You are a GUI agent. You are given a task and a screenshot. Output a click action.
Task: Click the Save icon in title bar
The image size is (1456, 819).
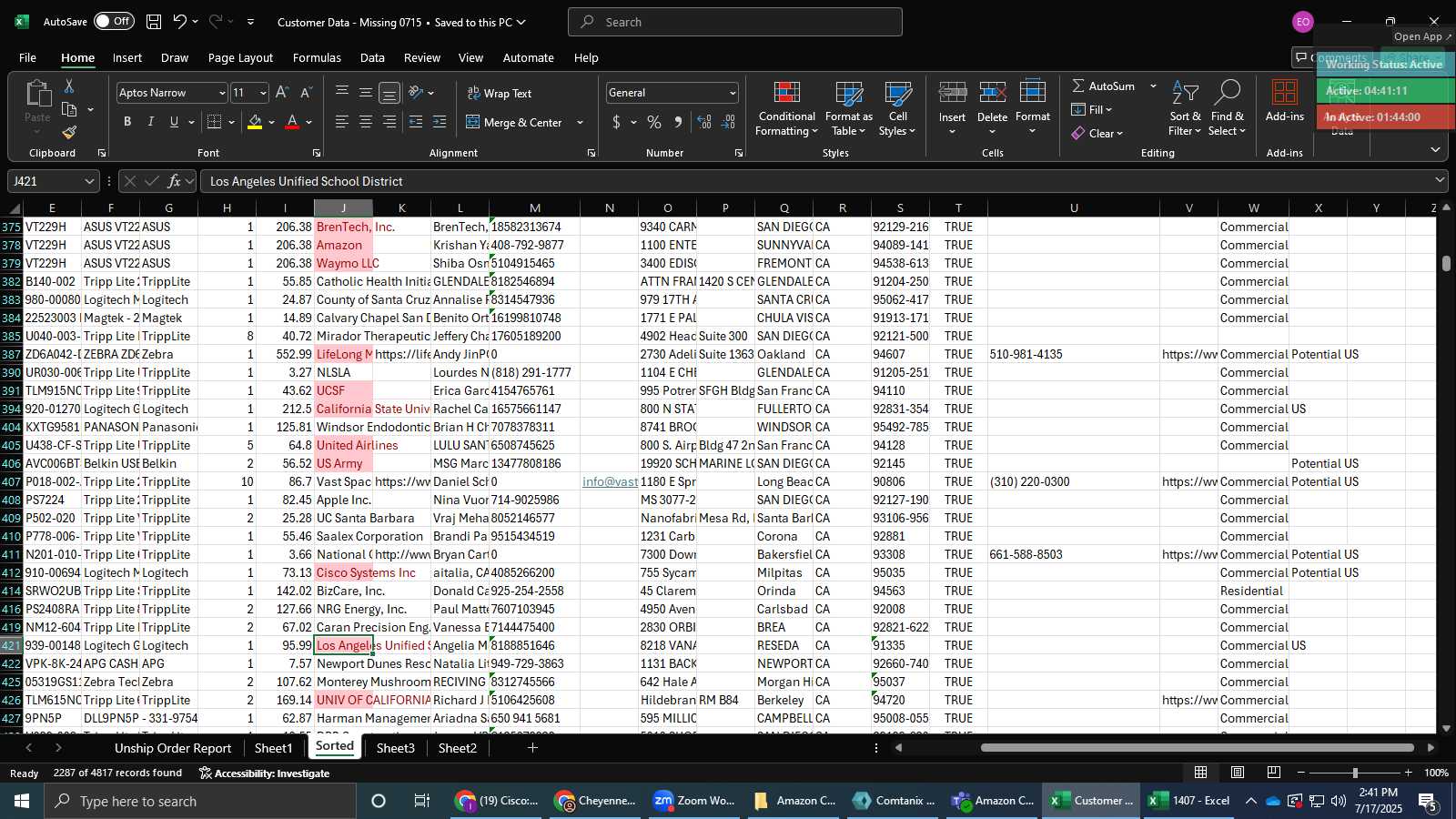tap(154, 22)
